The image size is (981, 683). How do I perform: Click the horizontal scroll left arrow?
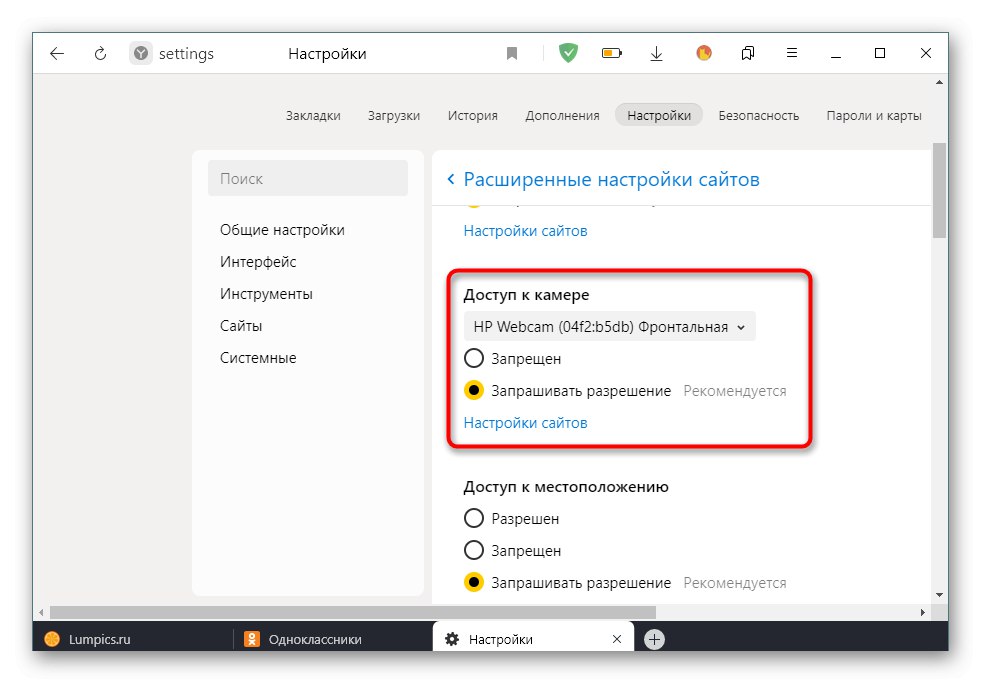(x=41, y=612)
